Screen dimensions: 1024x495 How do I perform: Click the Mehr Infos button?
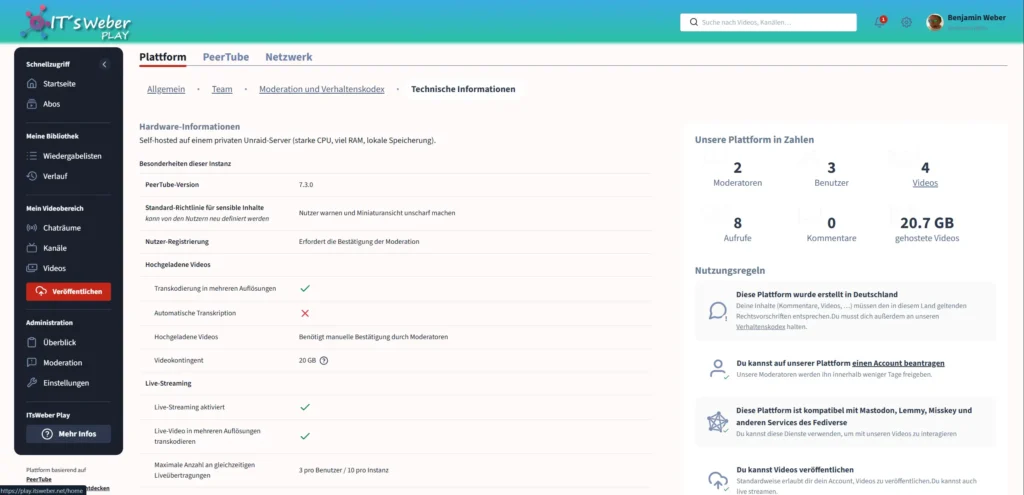[68, 434]
